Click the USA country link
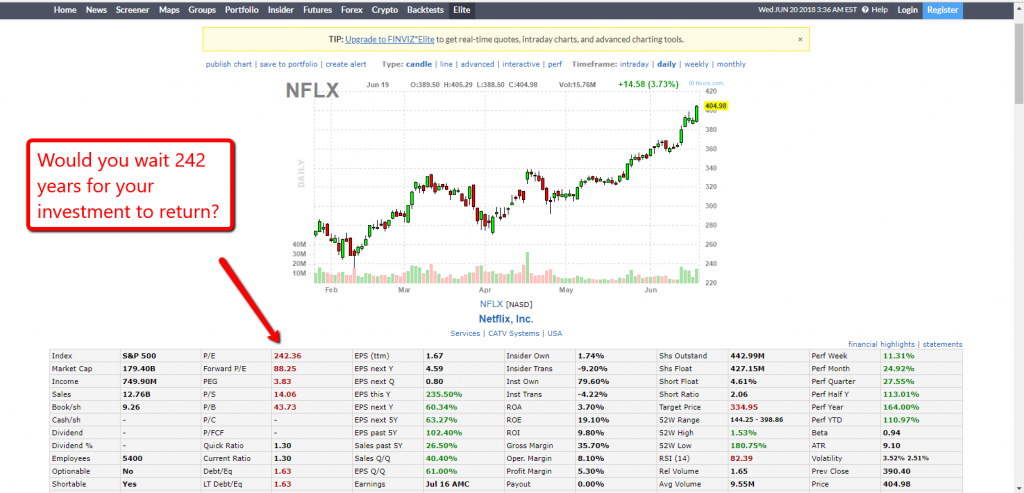1024x493 pixels. tap(554, 333)
